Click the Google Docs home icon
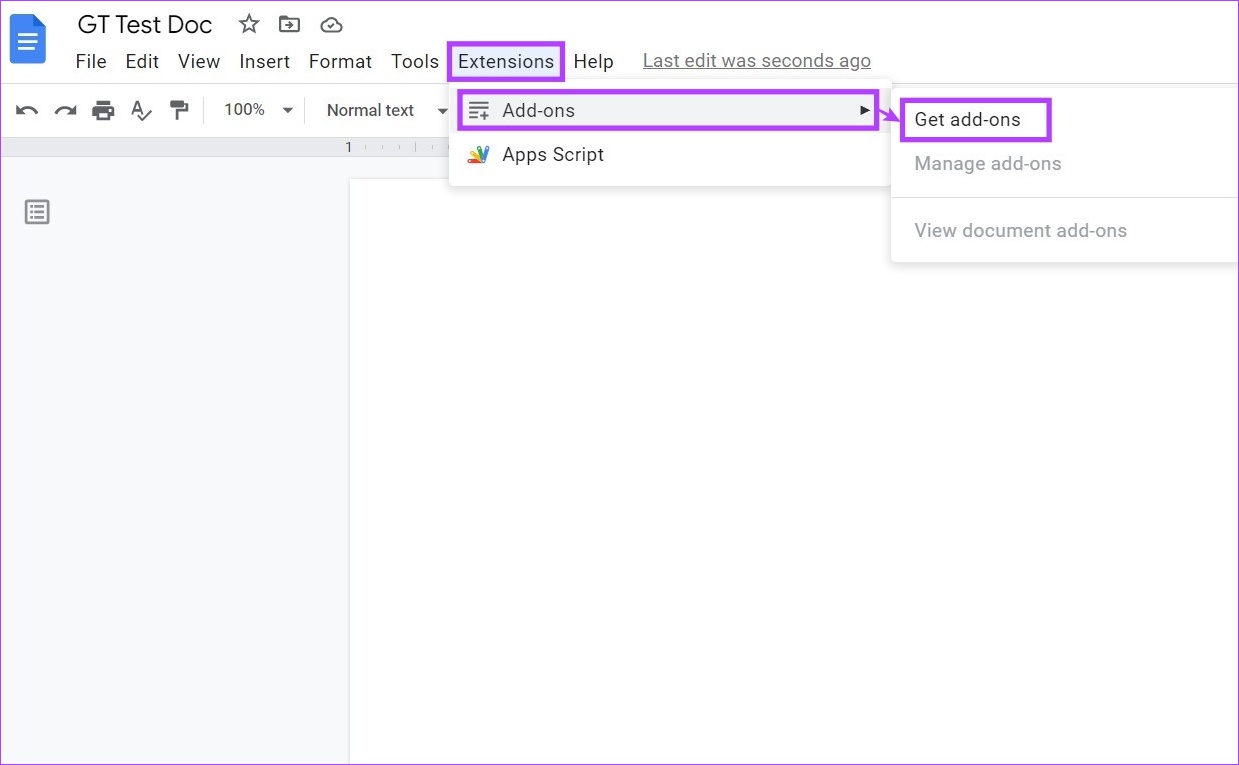 [x=28, y=39]
